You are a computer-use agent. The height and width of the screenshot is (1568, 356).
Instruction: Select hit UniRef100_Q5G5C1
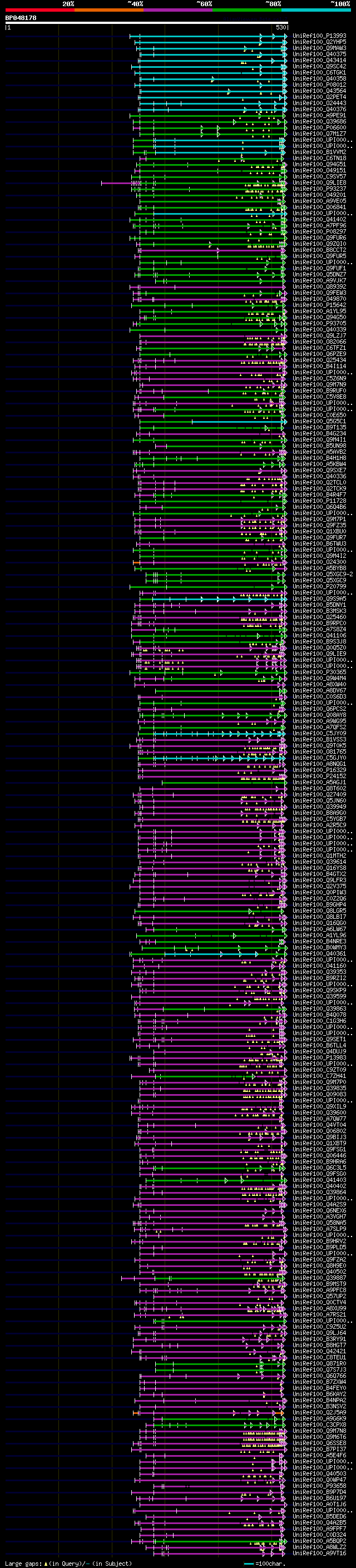[319, 421]
